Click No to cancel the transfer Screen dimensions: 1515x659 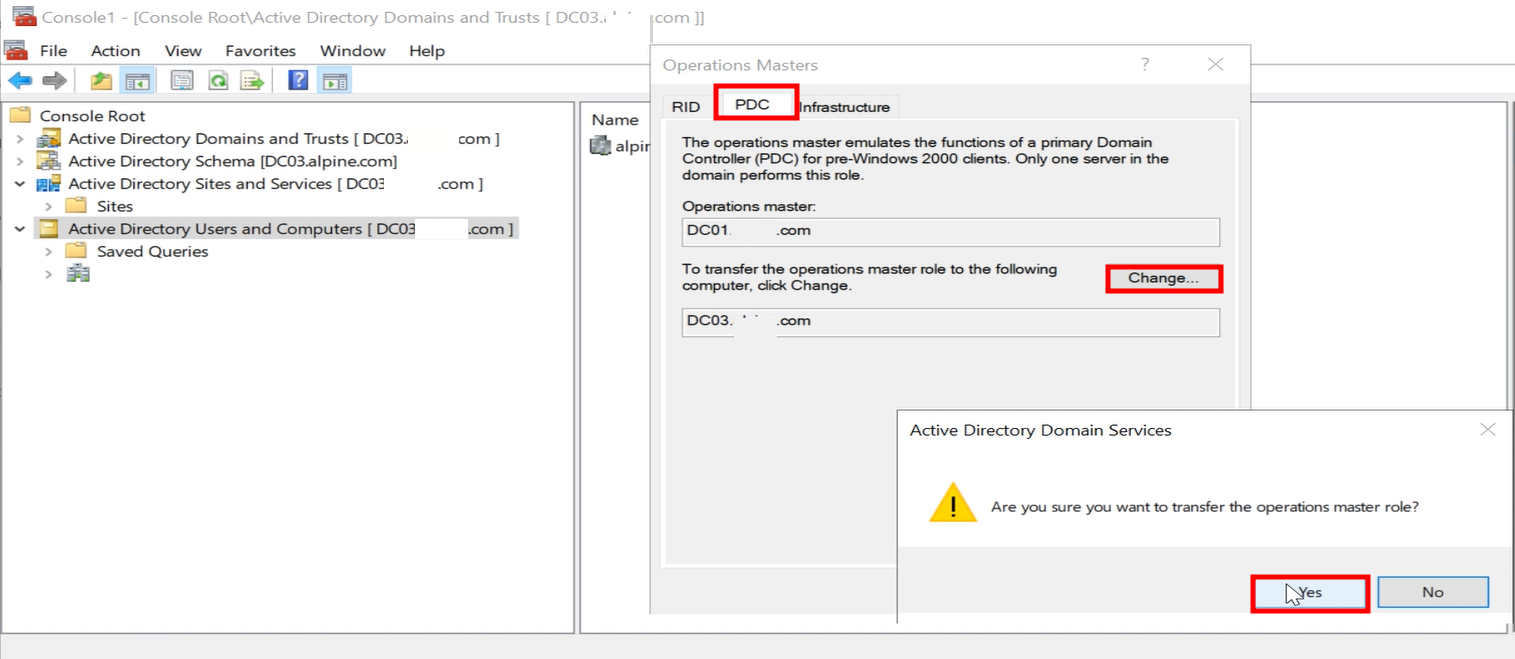pyautogui.click(x=1433, y=592)
